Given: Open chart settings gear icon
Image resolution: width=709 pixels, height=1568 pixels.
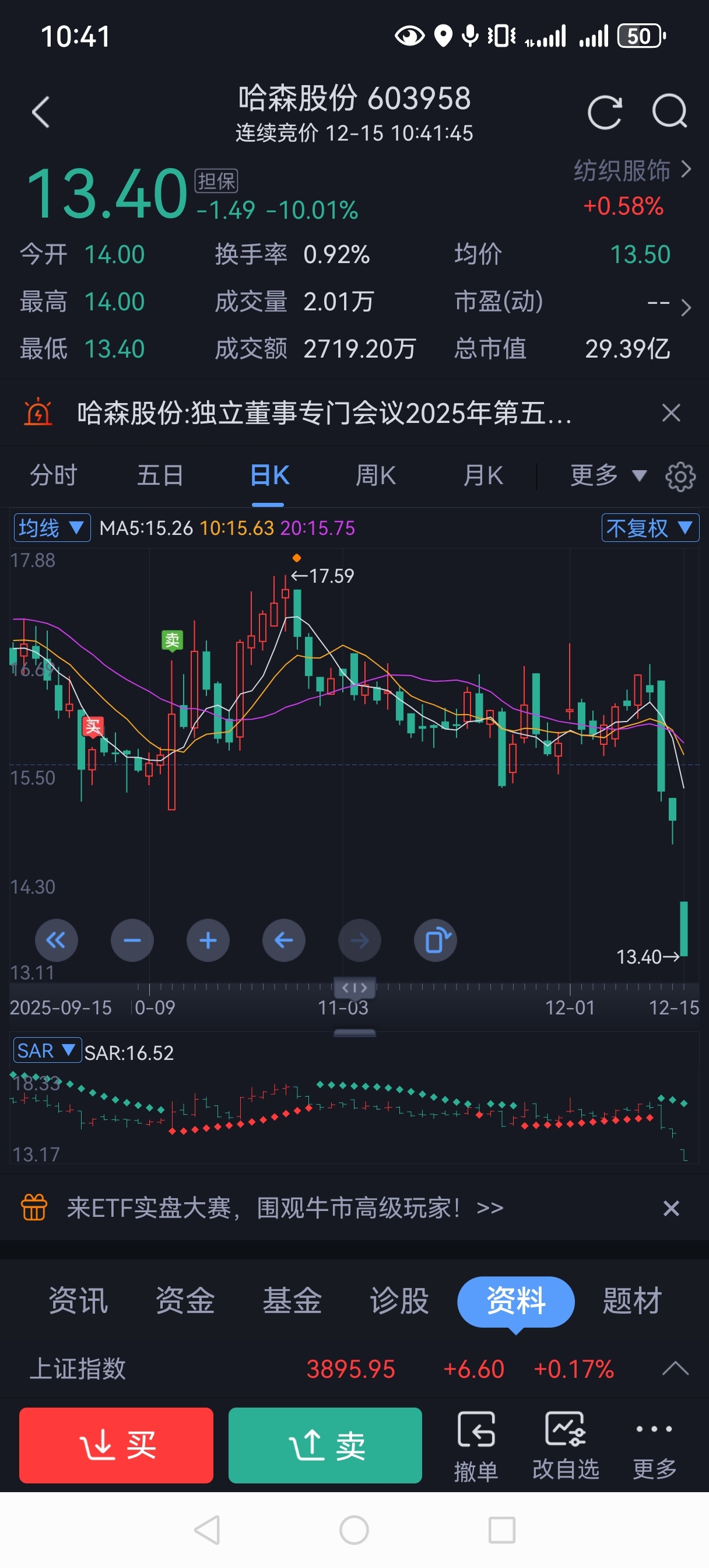Looking at the screenshot, I should tap(680, 477).
